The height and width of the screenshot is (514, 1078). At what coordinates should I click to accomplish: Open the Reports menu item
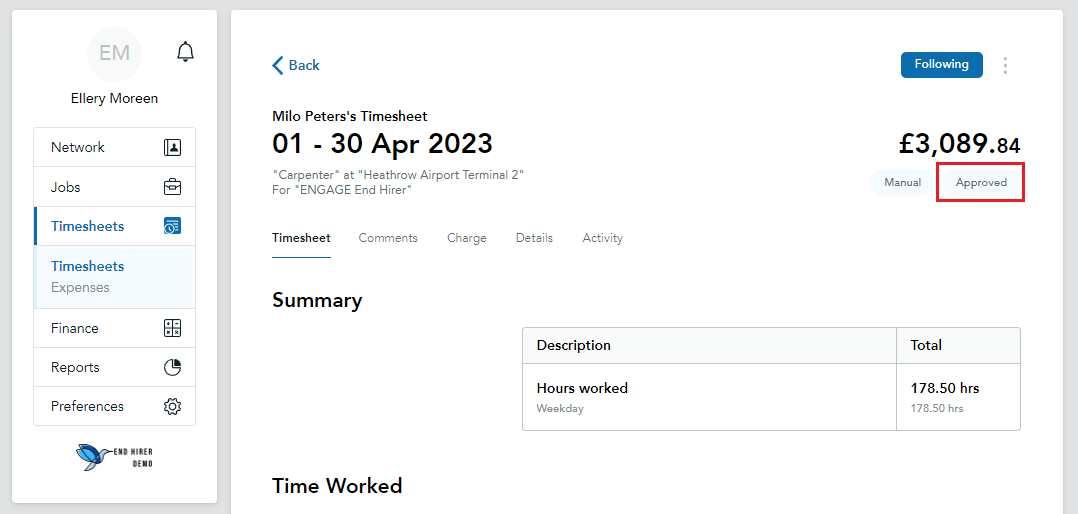tap(114, 367)
